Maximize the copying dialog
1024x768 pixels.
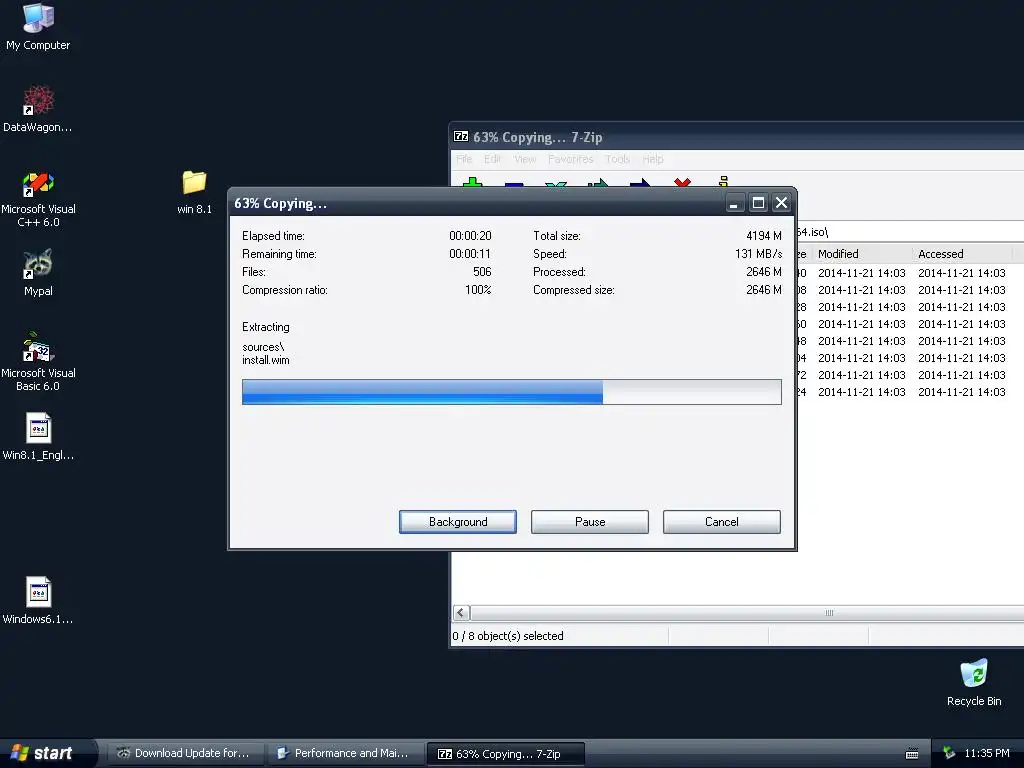tap(758, 203)
